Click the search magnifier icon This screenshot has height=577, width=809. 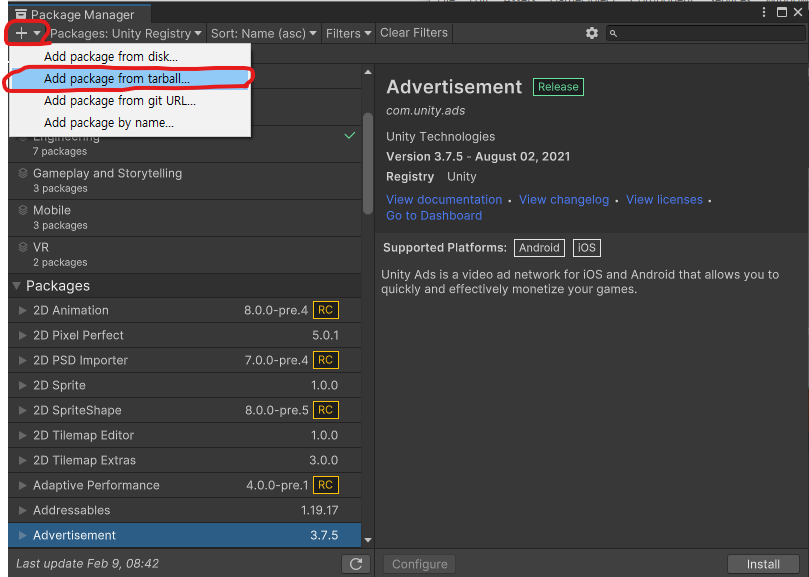pyautogui.click(x=613, y=34)
